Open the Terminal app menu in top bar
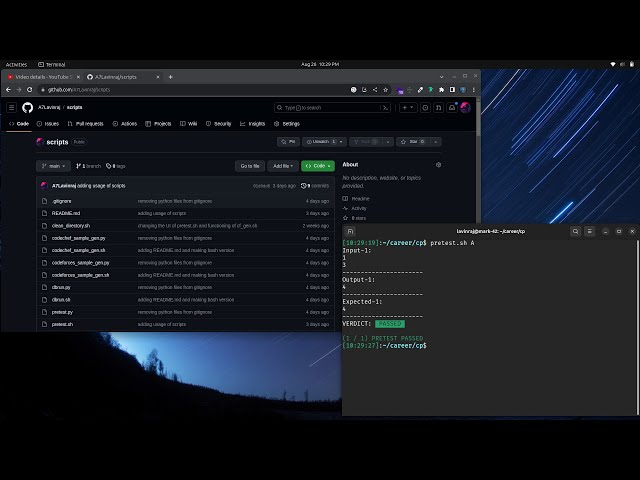Viewport: 640px width, 480px height. pos(52,64)
